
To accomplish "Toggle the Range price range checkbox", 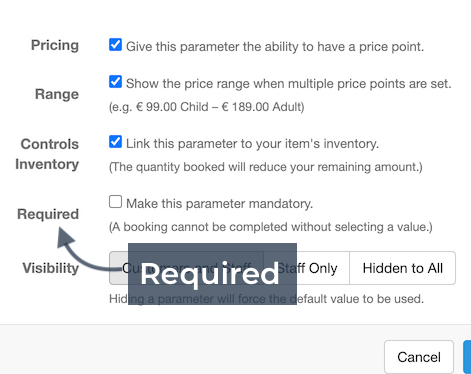I will click(x=115, y=82).
